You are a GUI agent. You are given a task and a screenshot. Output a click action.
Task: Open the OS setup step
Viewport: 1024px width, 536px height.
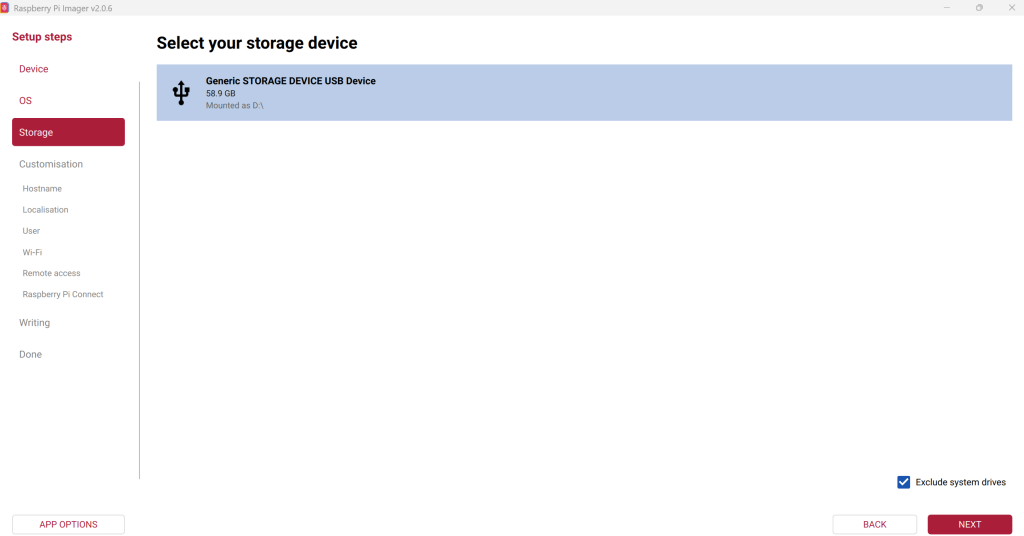pyautogui.click(x=26, y=101)
